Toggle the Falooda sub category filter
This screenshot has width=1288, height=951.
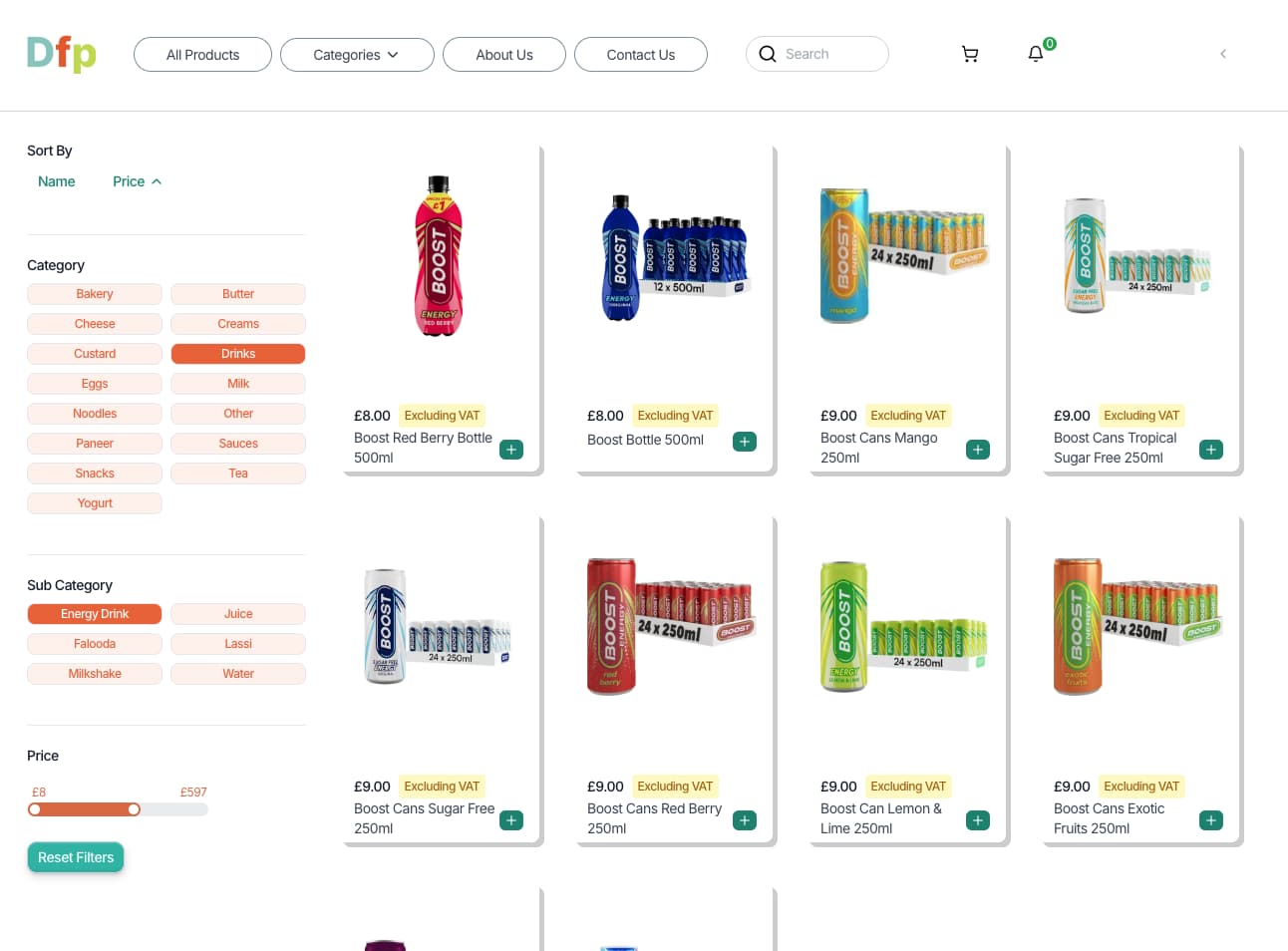pyautogui.click(x=95, y=644)
